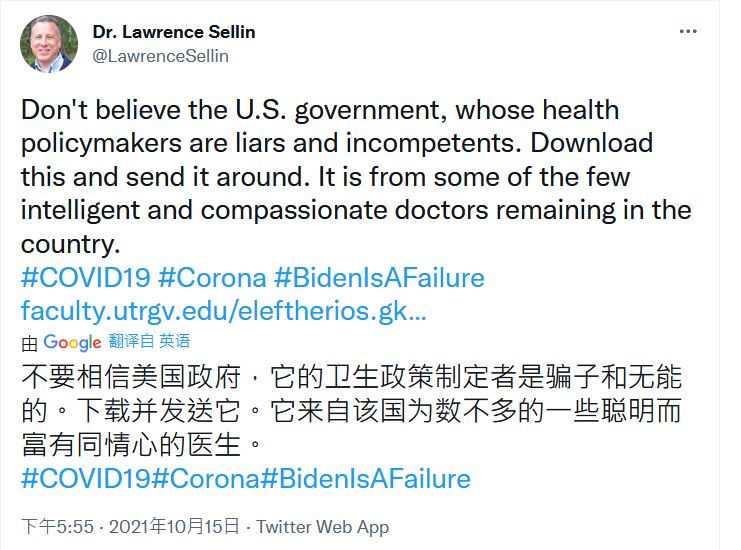Open Dr. Lawrence Sellin's profile avatar
The width and height of the screenshot is (741, 550).
tap(49, 43)
